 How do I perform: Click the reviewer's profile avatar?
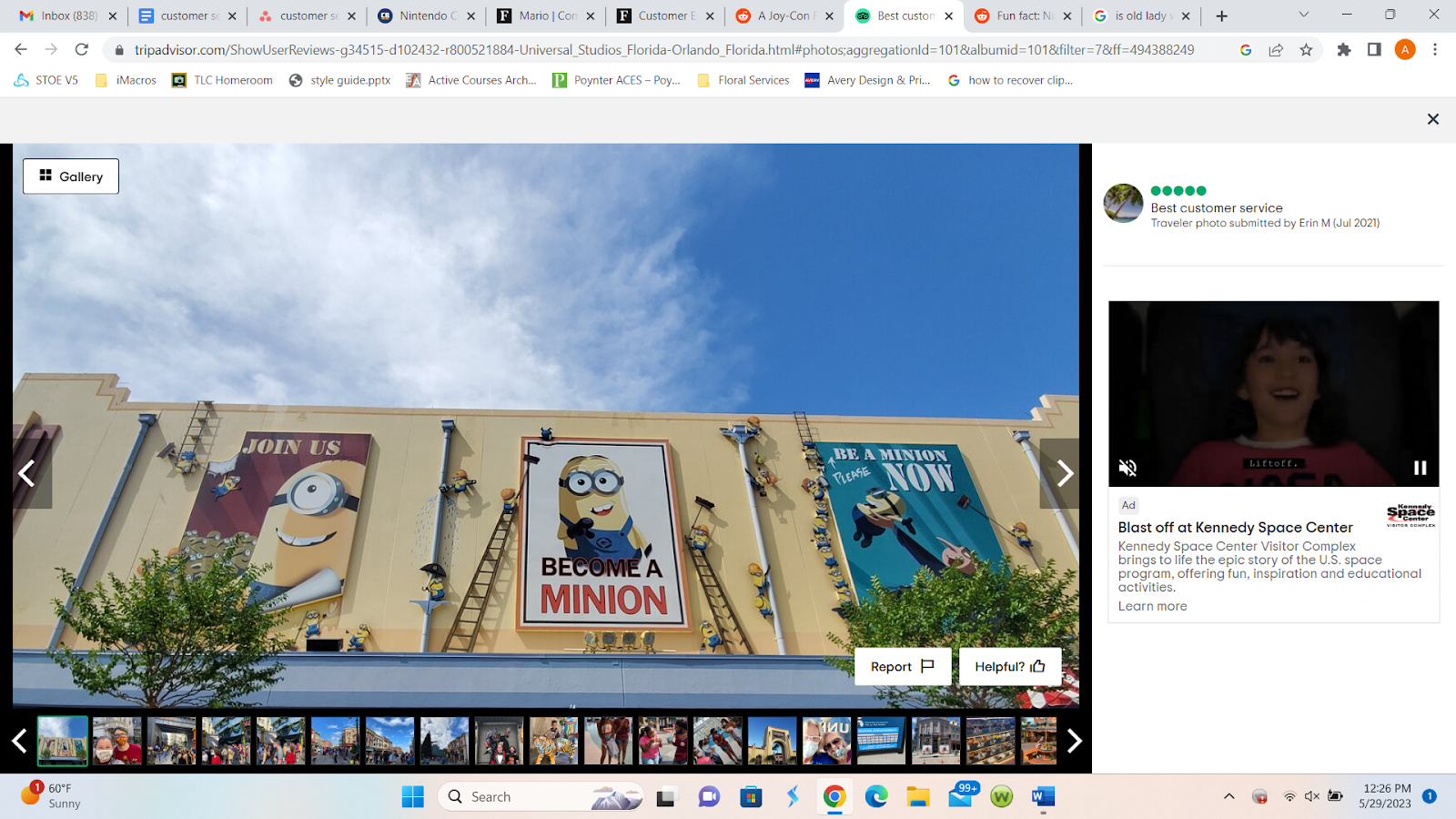coord(1124,203)
